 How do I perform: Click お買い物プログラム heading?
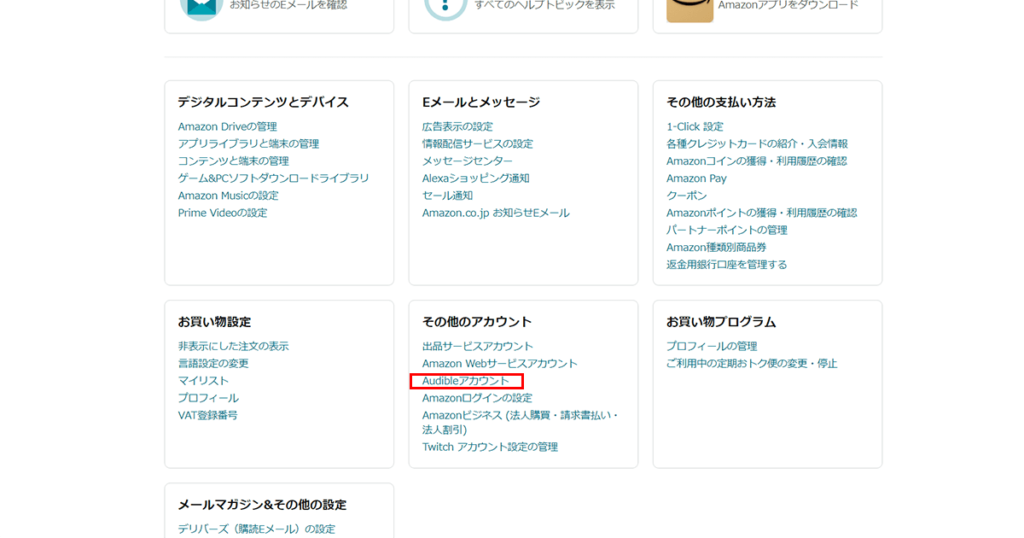coord(721,322)
